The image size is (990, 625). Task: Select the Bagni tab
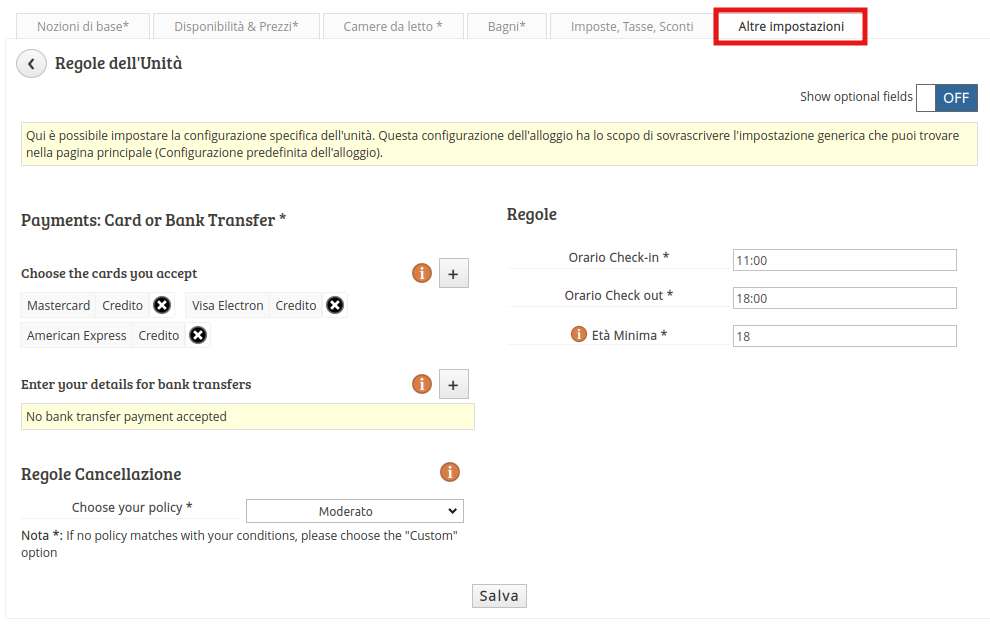click(506, 27)
